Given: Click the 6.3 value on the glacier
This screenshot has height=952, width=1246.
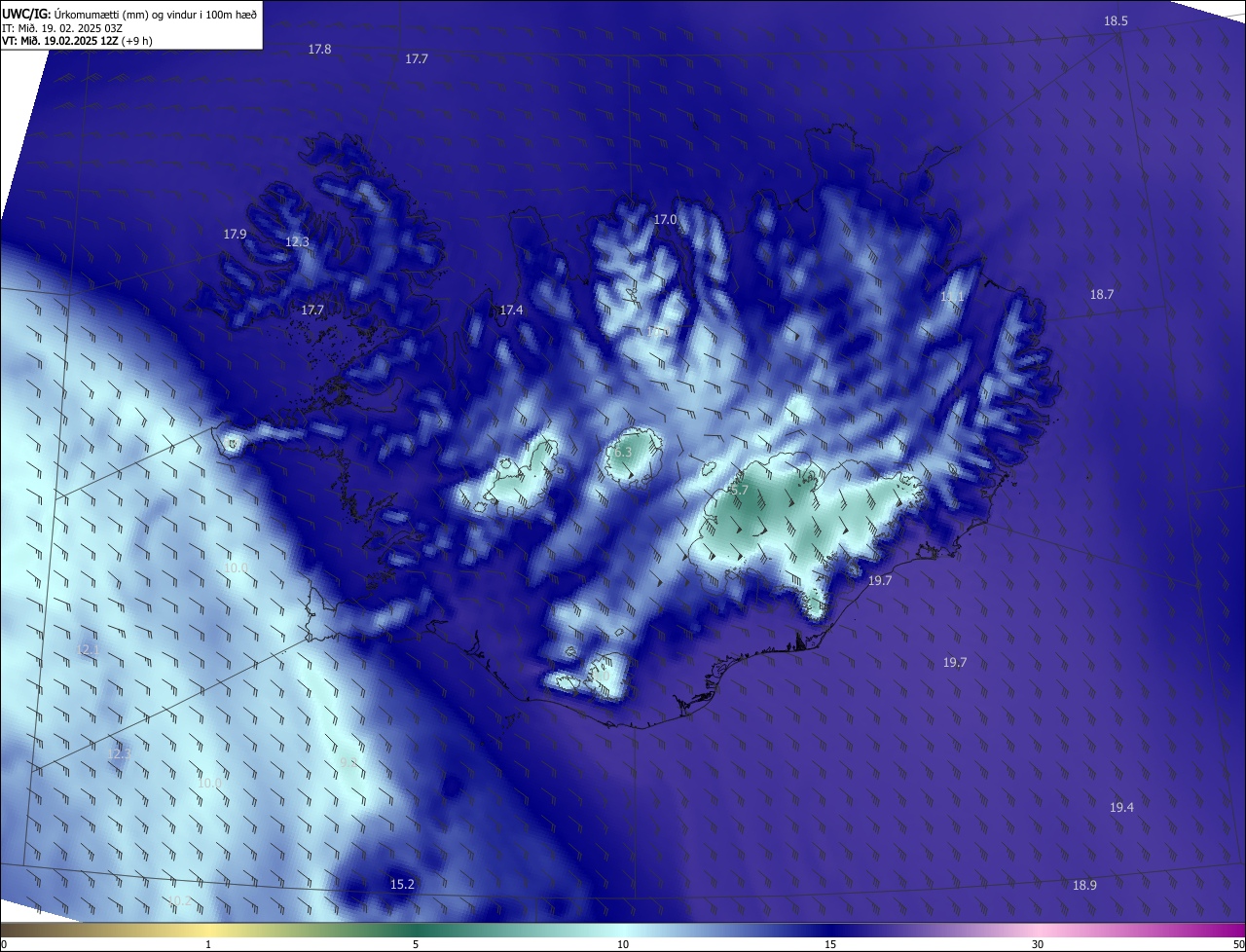Looking at the screenshot, I should tap(623, 453).
